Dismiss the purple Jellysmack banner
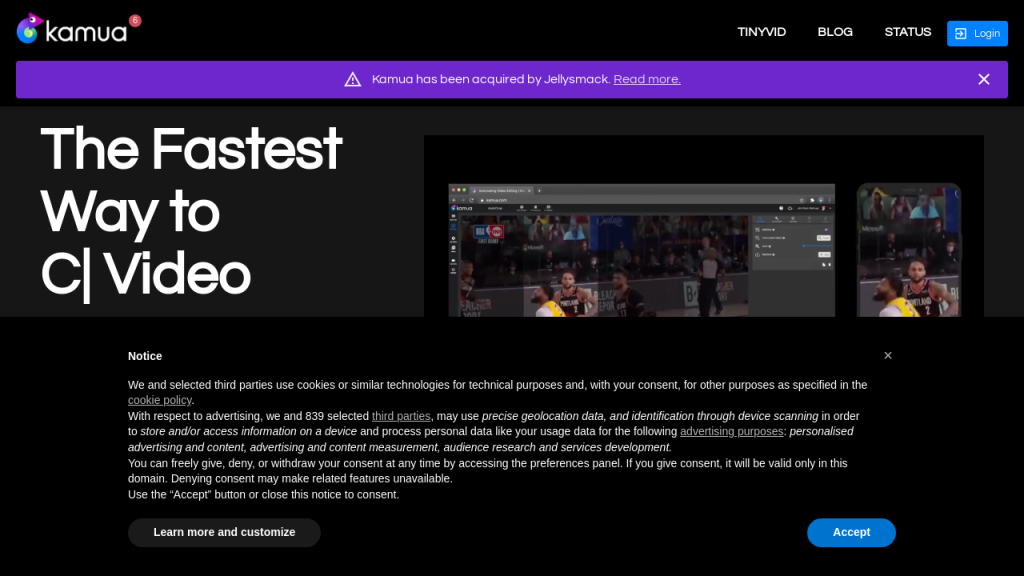The height and width of the screenshot is (576, 1024). click(984, 79)
